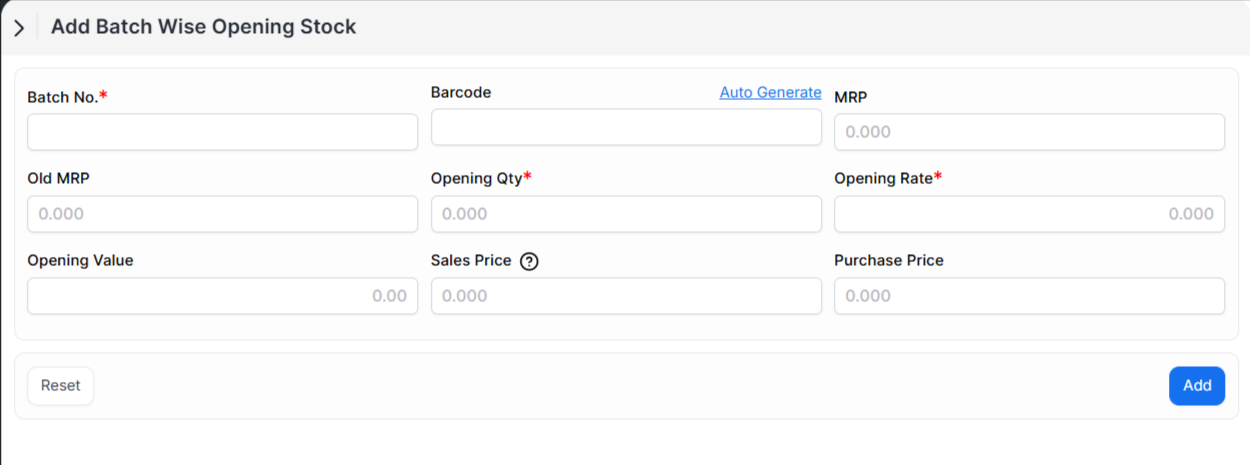This screenshot has height=465, width=1250.
Task: Select the Purchase Price input field
Action: (x=1029, y=296)
